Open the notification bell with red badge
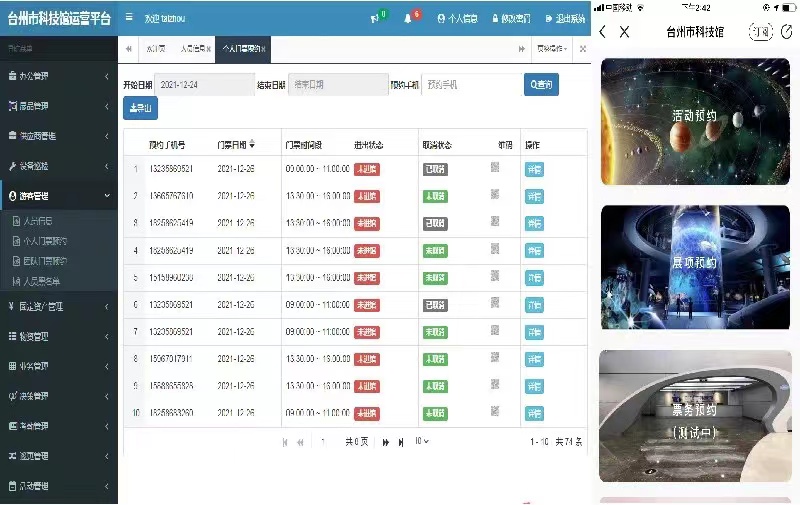The width and height of the screenshot is (800, 505). pos(408,18)
